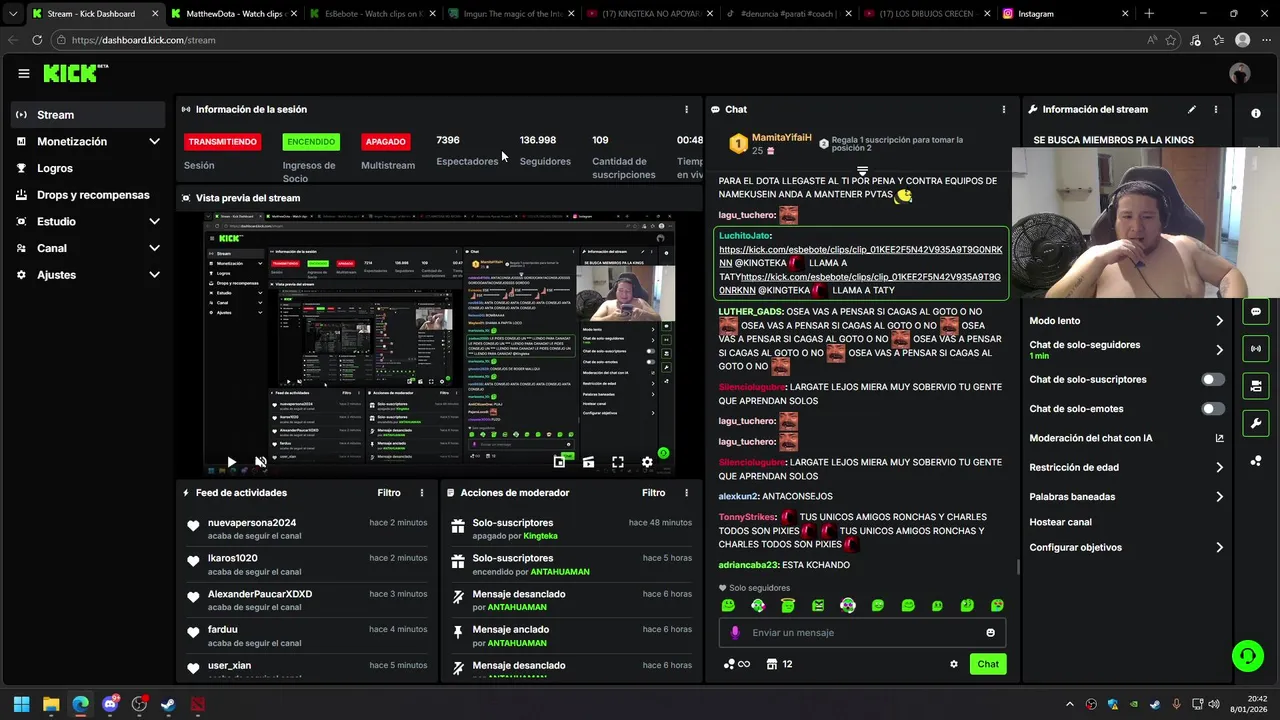Play the stream preview
Screen dimensions: 1280x720
[x=231, y=462]
